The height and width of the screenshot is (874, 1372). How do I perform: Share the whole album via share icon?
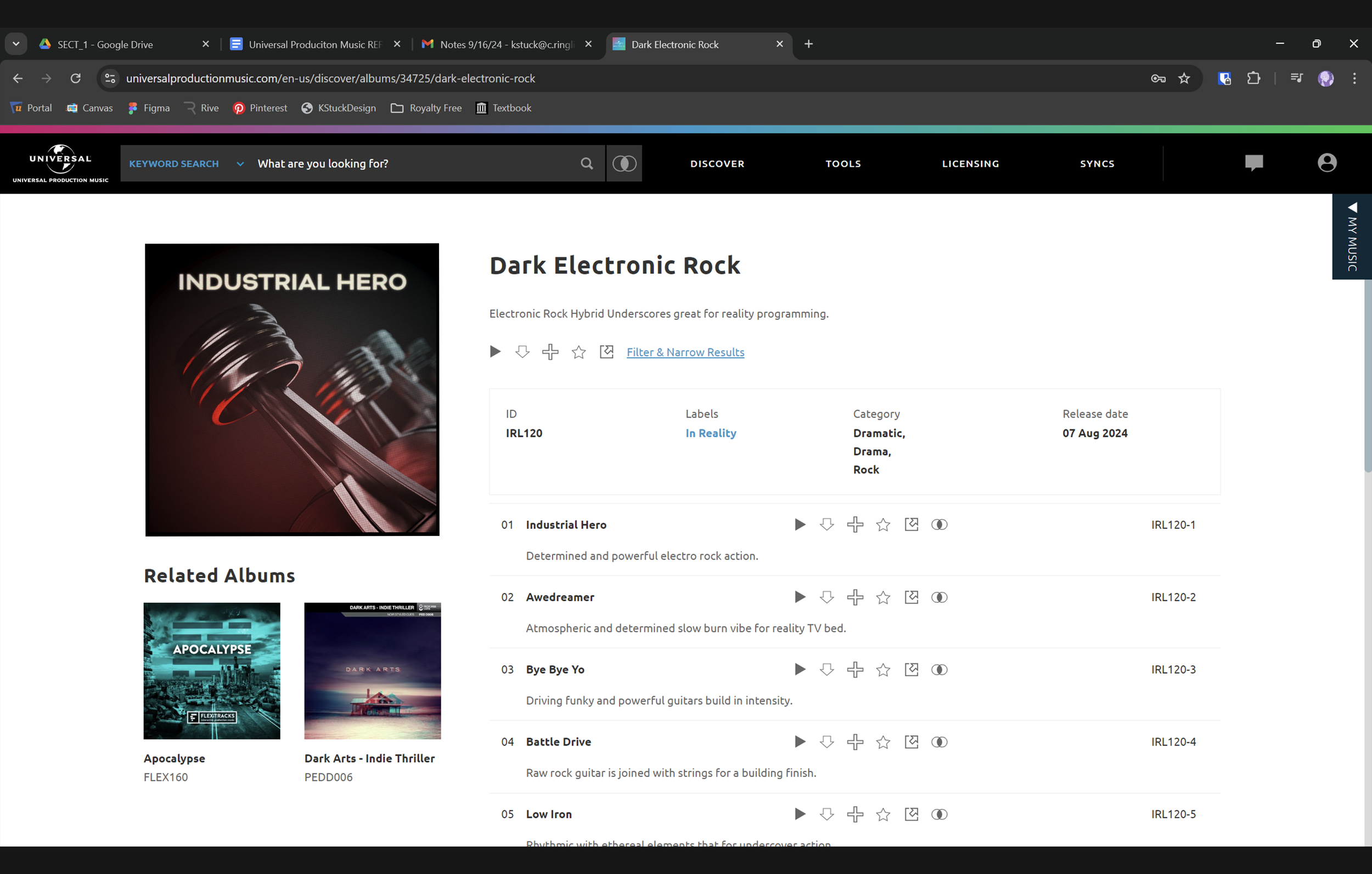606,352
